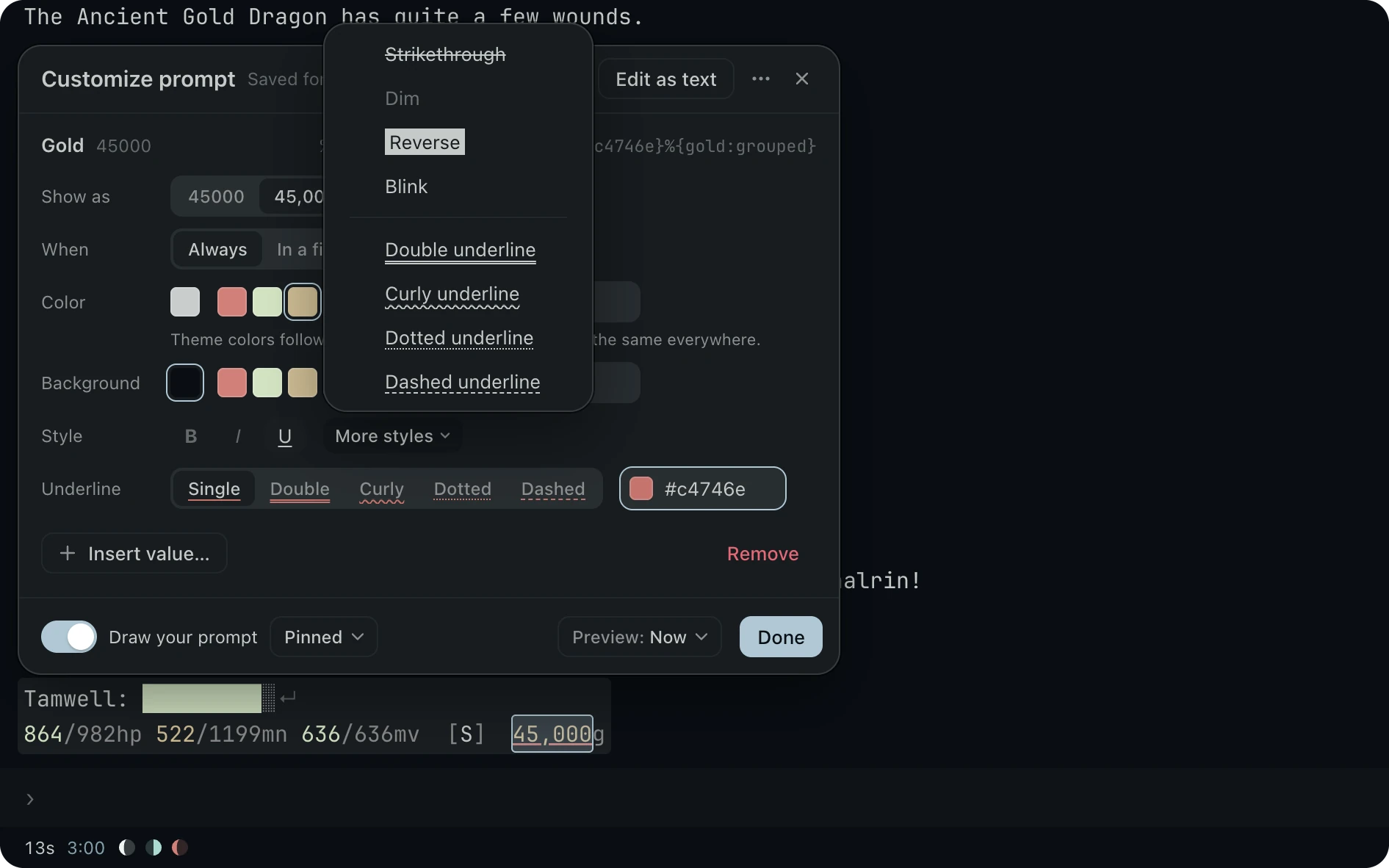This screenshot has width=1389, height=868.
Task: Click the green half-moon status icon
Action: [154, 847]
